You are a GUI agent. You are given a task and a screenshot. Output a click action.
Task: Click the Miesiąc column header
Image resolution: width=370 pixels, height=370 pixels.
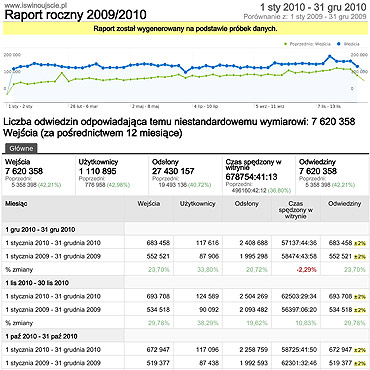pyautogui.click(x=63, y=209)
